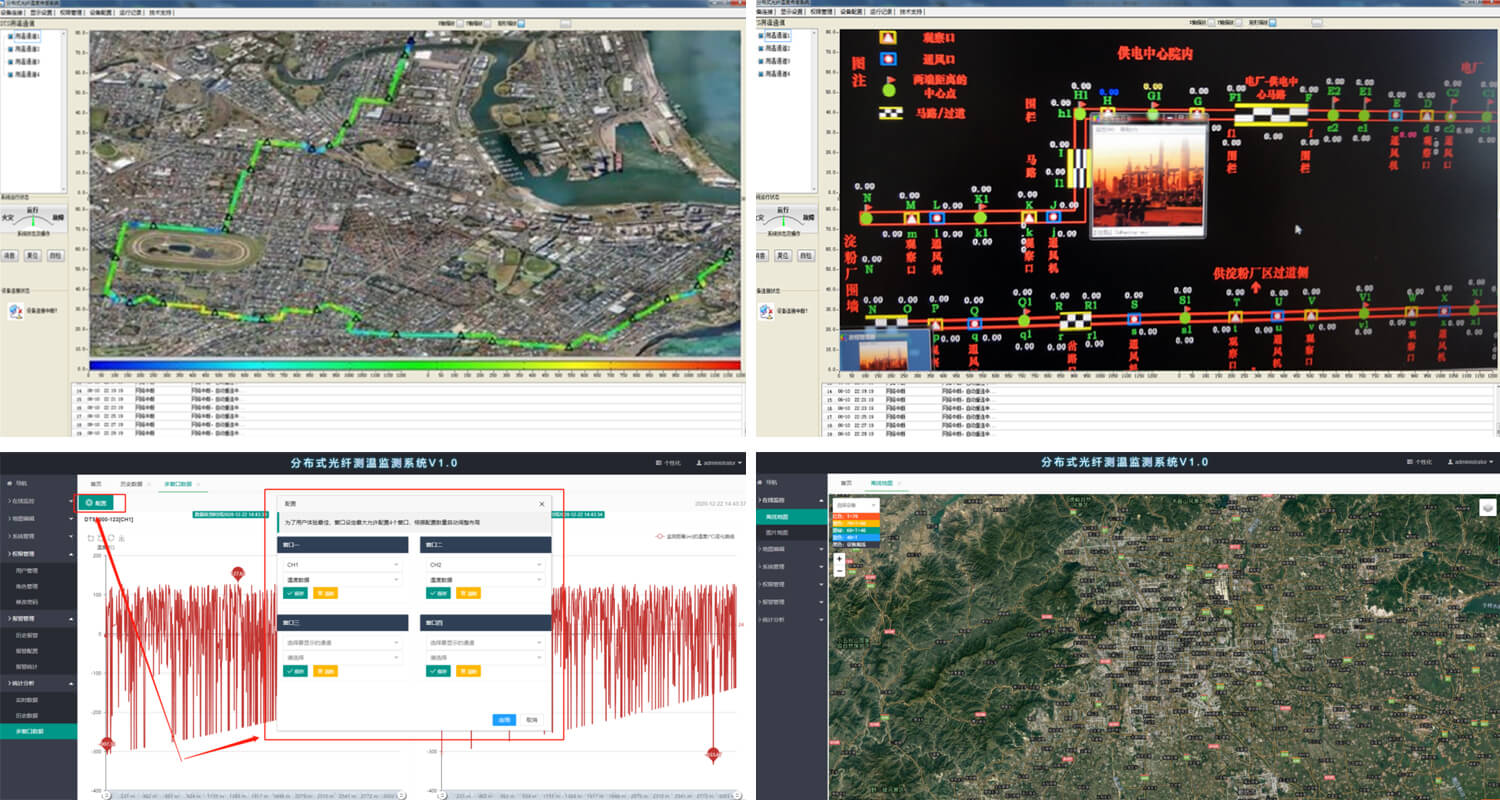1500x800 pixels.
Task: Click the 个性化 icon in map window header
Action: click(1410, 463)
